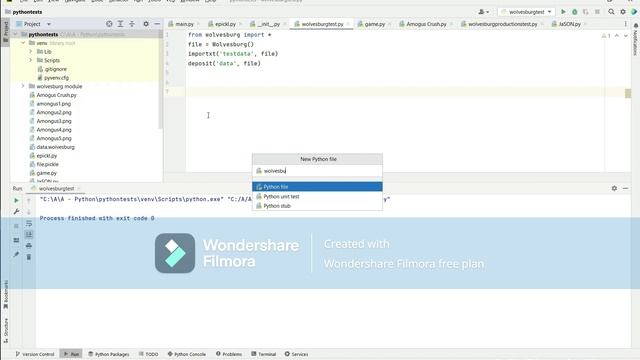Expand the Scripts folder
Screen dimensions: 640x360
[31, 60]
